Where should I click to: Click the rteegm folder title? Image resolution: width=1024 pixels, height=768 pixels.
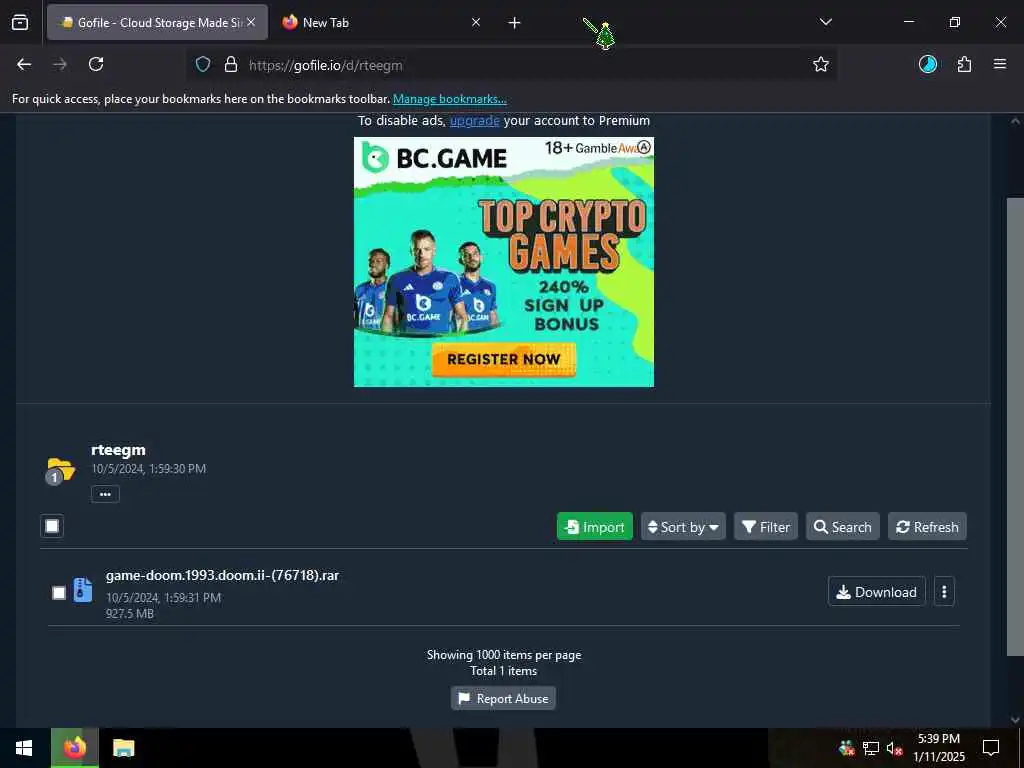tap(118, 450)
